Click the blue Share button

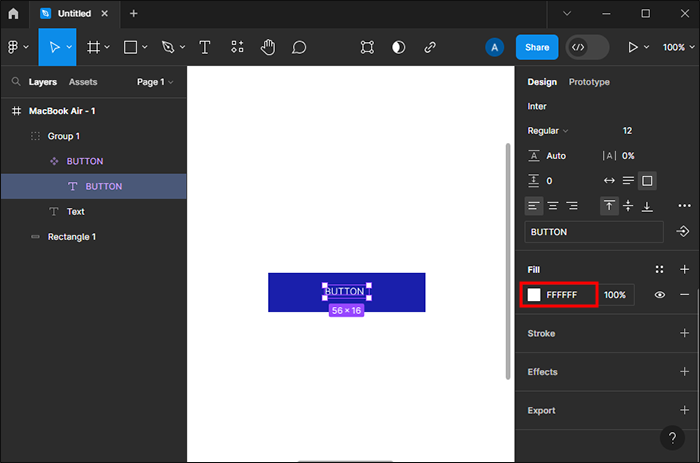tap(537, 47)
